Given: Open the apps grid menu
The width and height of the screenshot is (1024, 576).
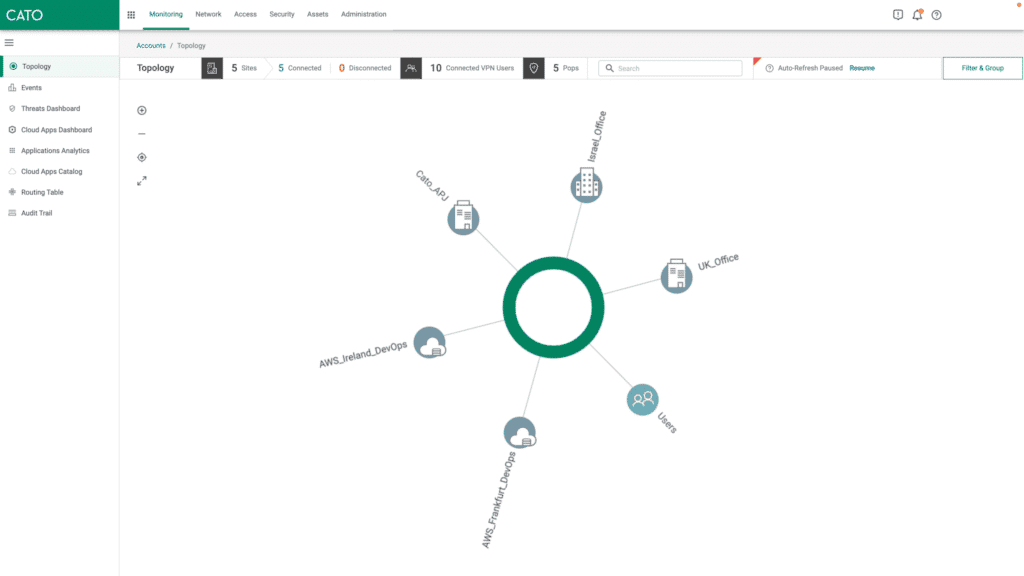Looking at the screenshot, I should 130,14.
